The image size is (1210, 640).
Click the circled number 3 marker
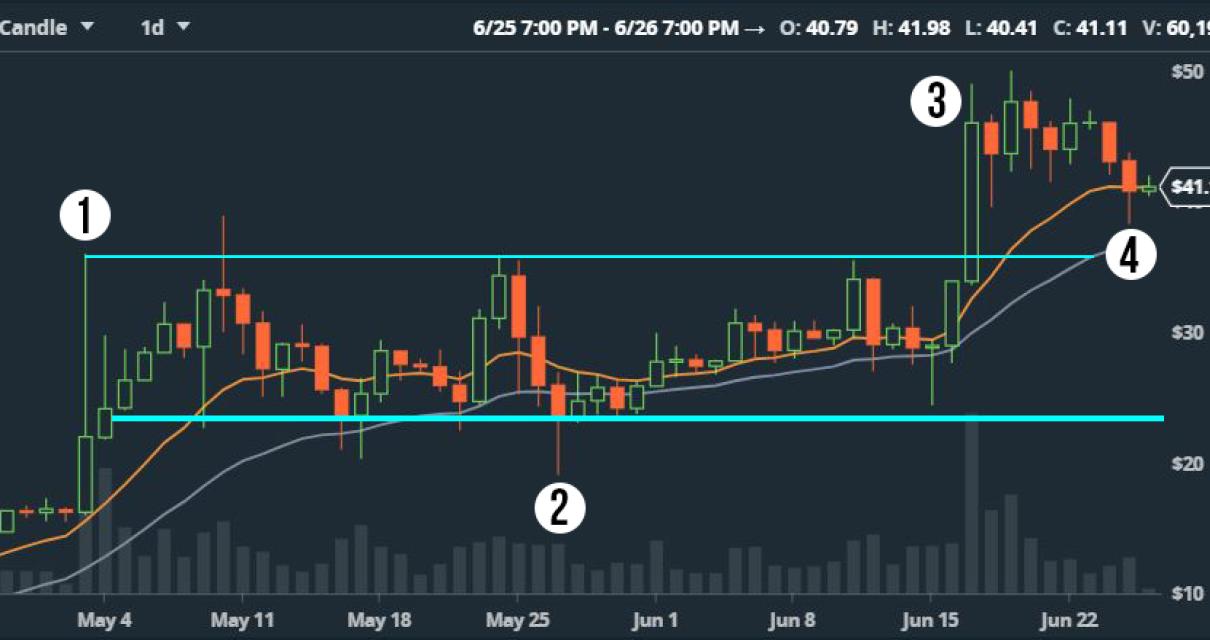(x=935, y=102)
